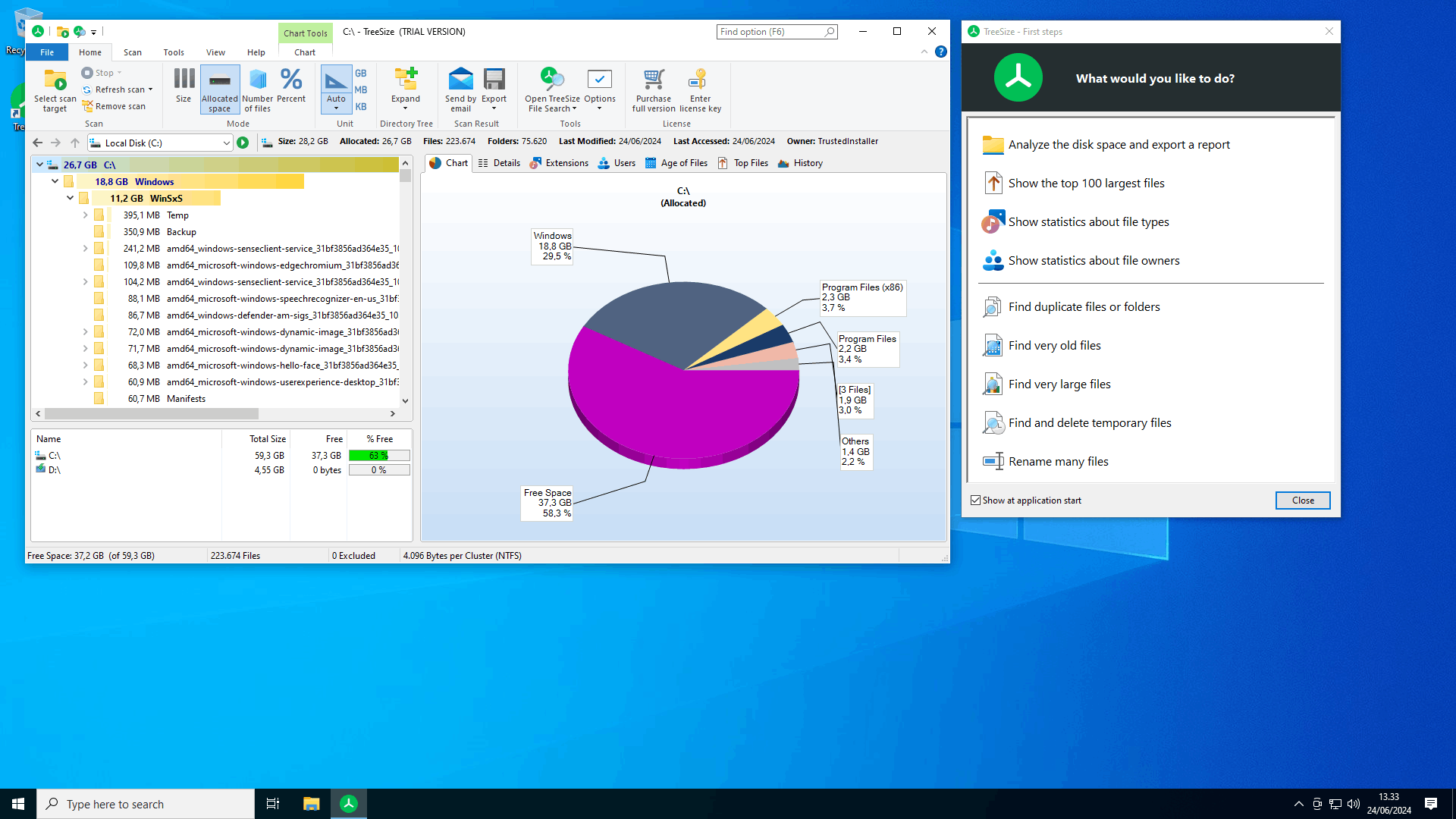Set unit to Auto
1456x819 pixels.
[x=336, y=89]
